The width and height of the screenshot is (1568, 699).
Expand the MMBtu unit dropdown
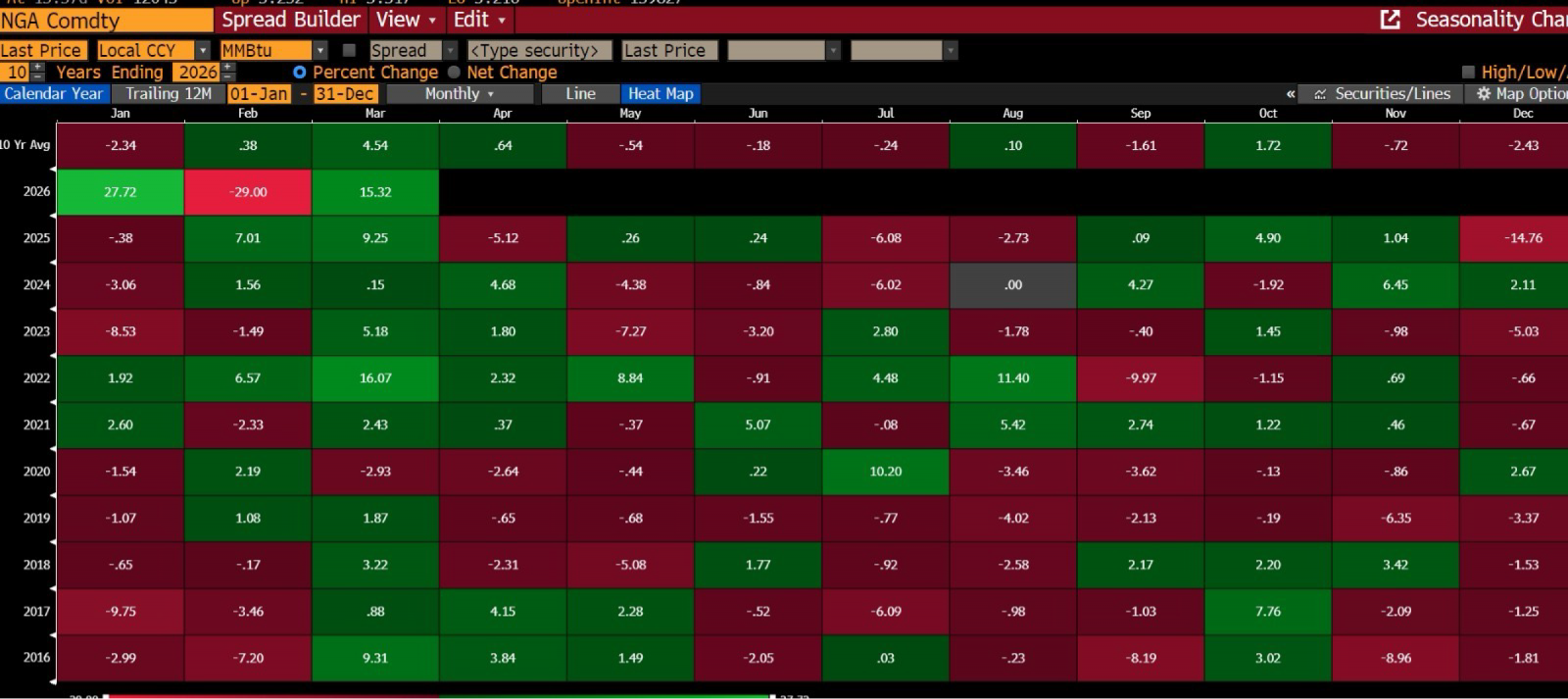click(319, 50)
